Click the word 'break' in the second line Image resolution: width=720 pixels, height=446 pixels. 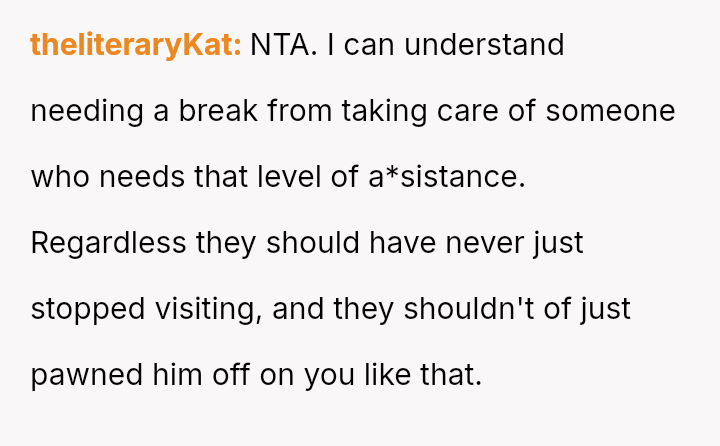point(214,111)
